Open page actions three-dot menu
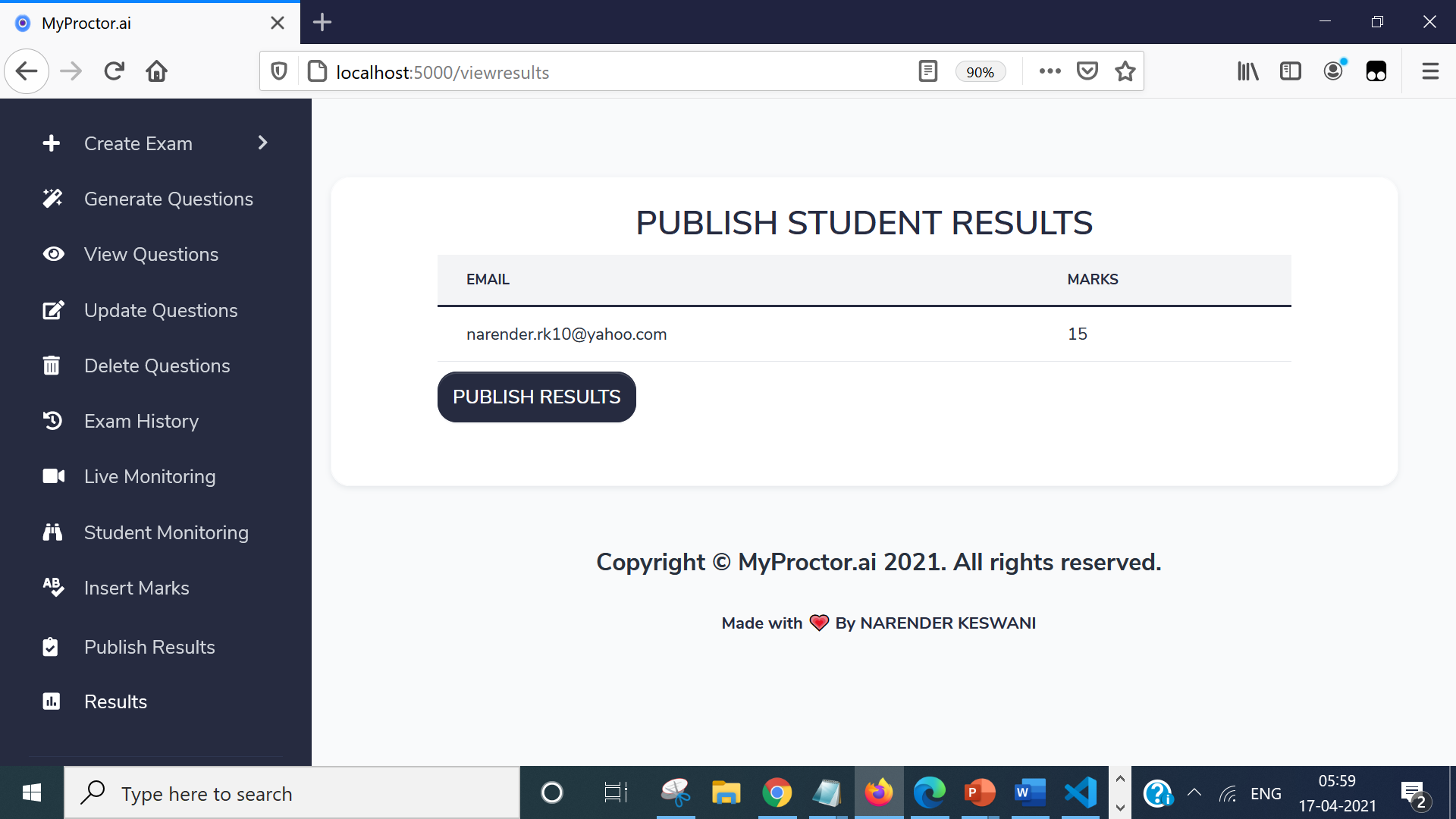The image size is (1456, 819). (x=1050, y=71)
